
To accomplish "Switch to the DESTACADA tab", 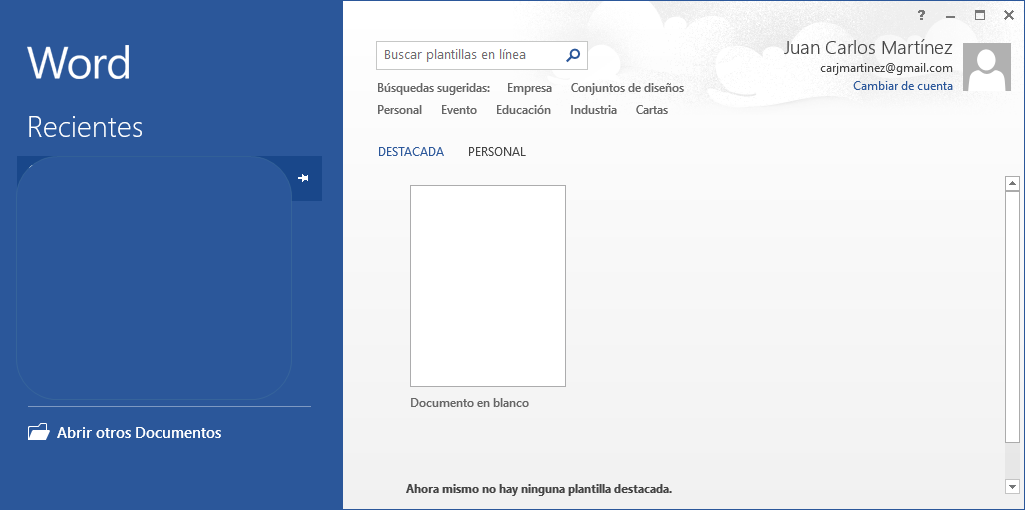I will pyautogui.click(x=411, y=152).
